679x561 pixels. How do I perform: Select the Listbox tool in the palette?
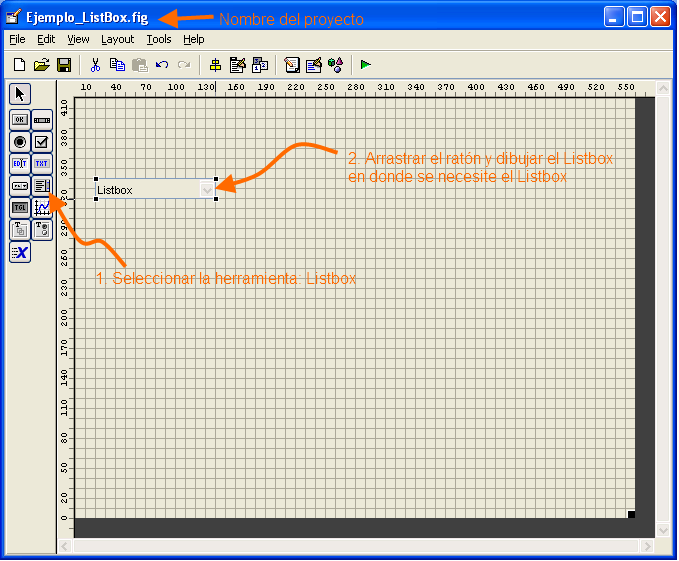(42, 186)
